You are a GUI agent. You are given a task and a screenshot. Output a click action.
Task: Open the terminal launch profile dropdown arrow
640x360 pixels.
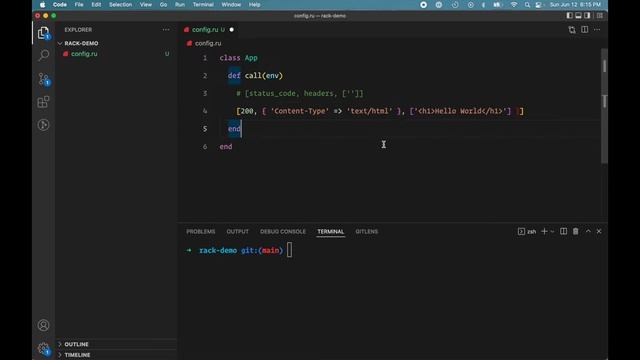pyautogui.click(x=552, y=231)
